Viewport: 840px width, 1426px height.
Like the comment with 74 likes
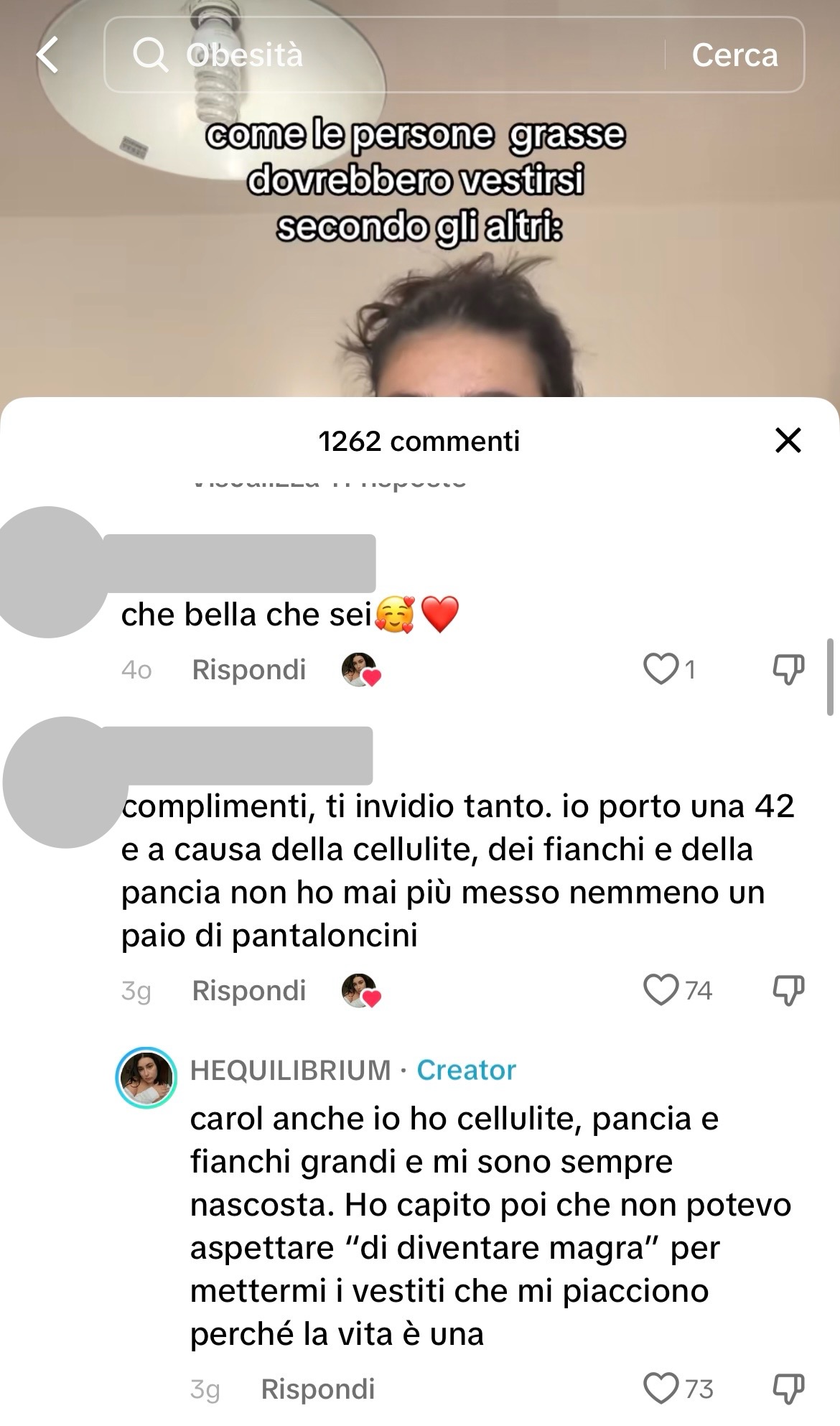pyautogui.click(x=661, y=990)
